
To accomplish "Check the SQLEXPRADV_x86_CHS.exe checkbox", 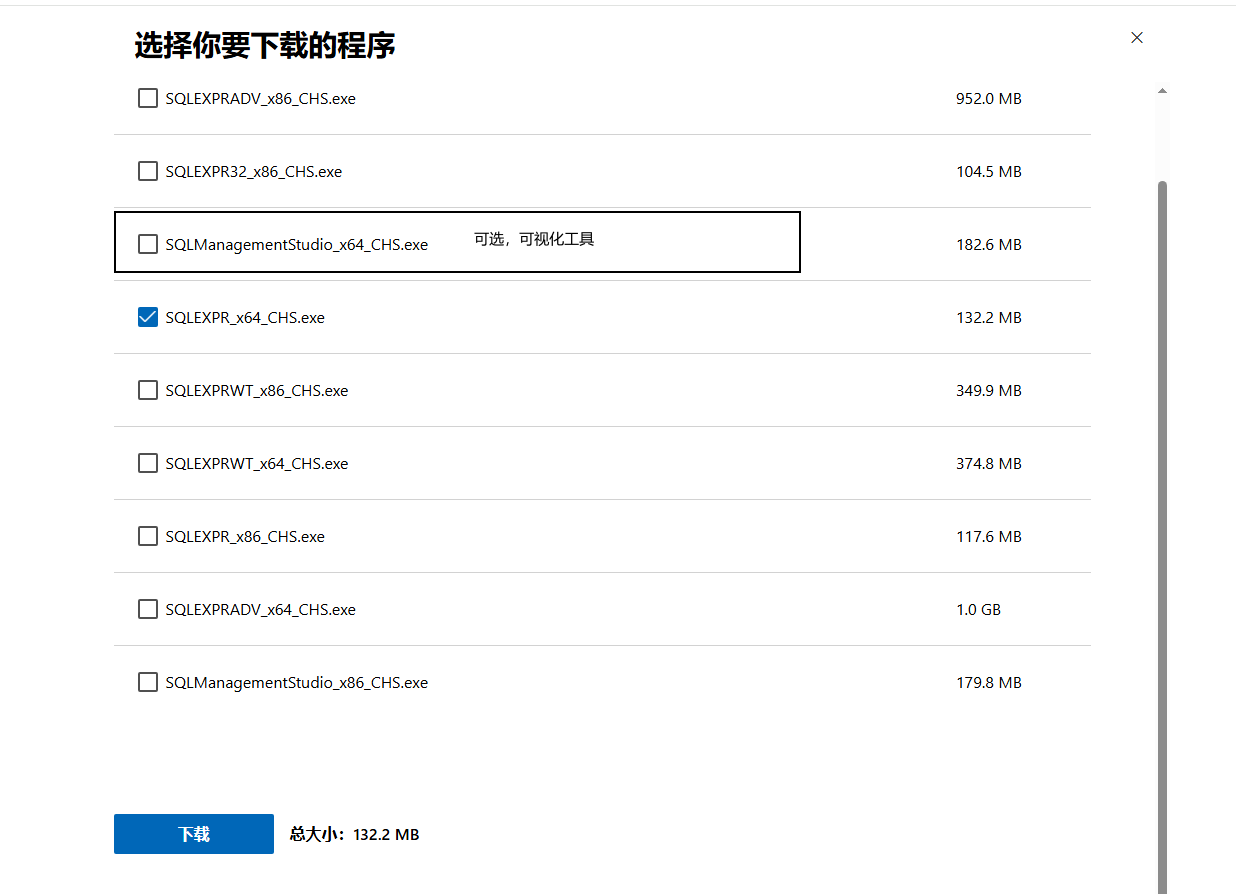I will [148, 99].
